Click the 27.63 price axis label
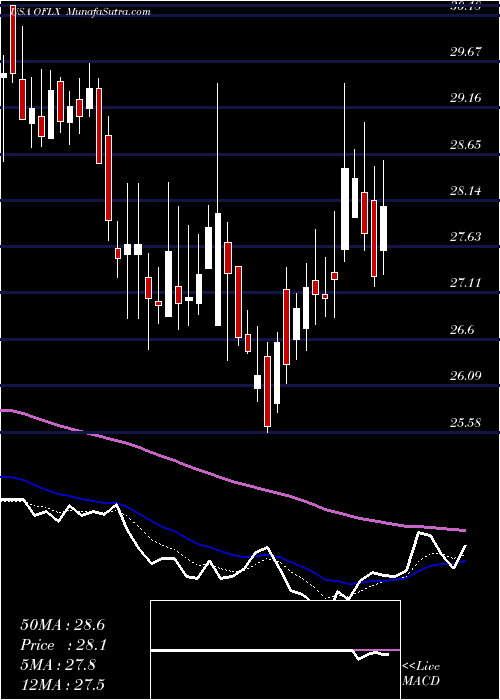 pyautogui.click(x=466, y=237)
